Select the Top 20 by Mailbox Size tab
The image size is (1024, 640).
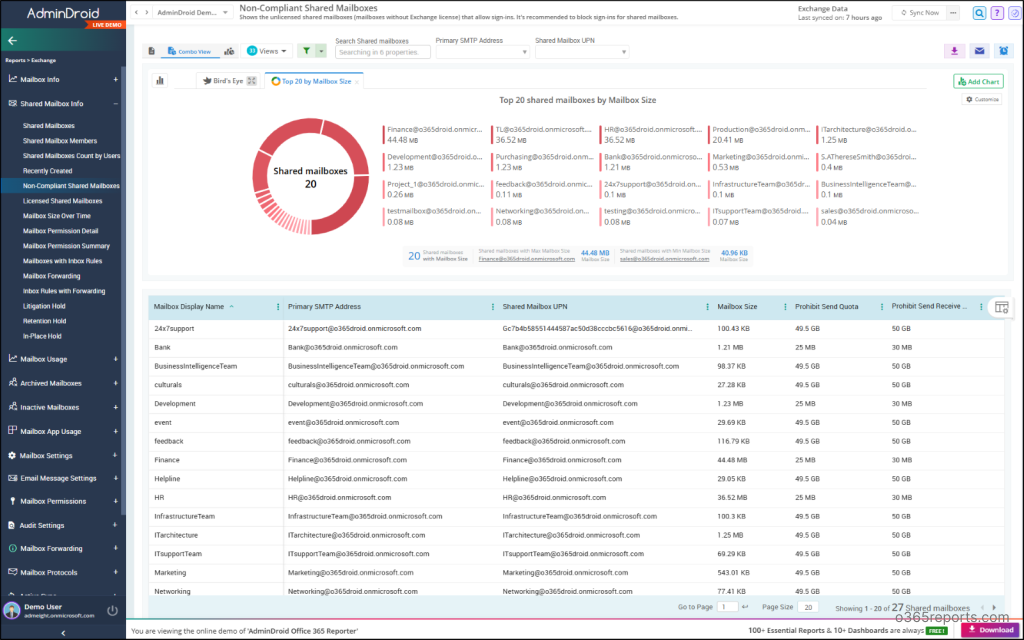(314, 82)
